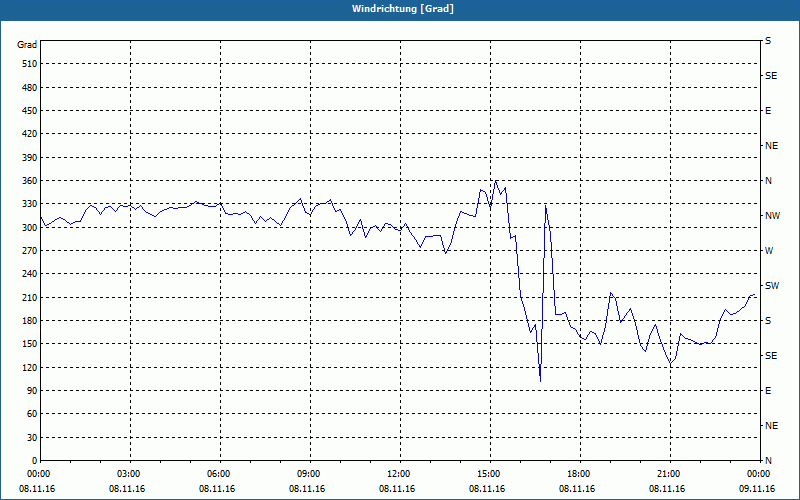Screen dimensions: 800x500
Task: Click the 03:00 time label
Action: click(129, 474)
